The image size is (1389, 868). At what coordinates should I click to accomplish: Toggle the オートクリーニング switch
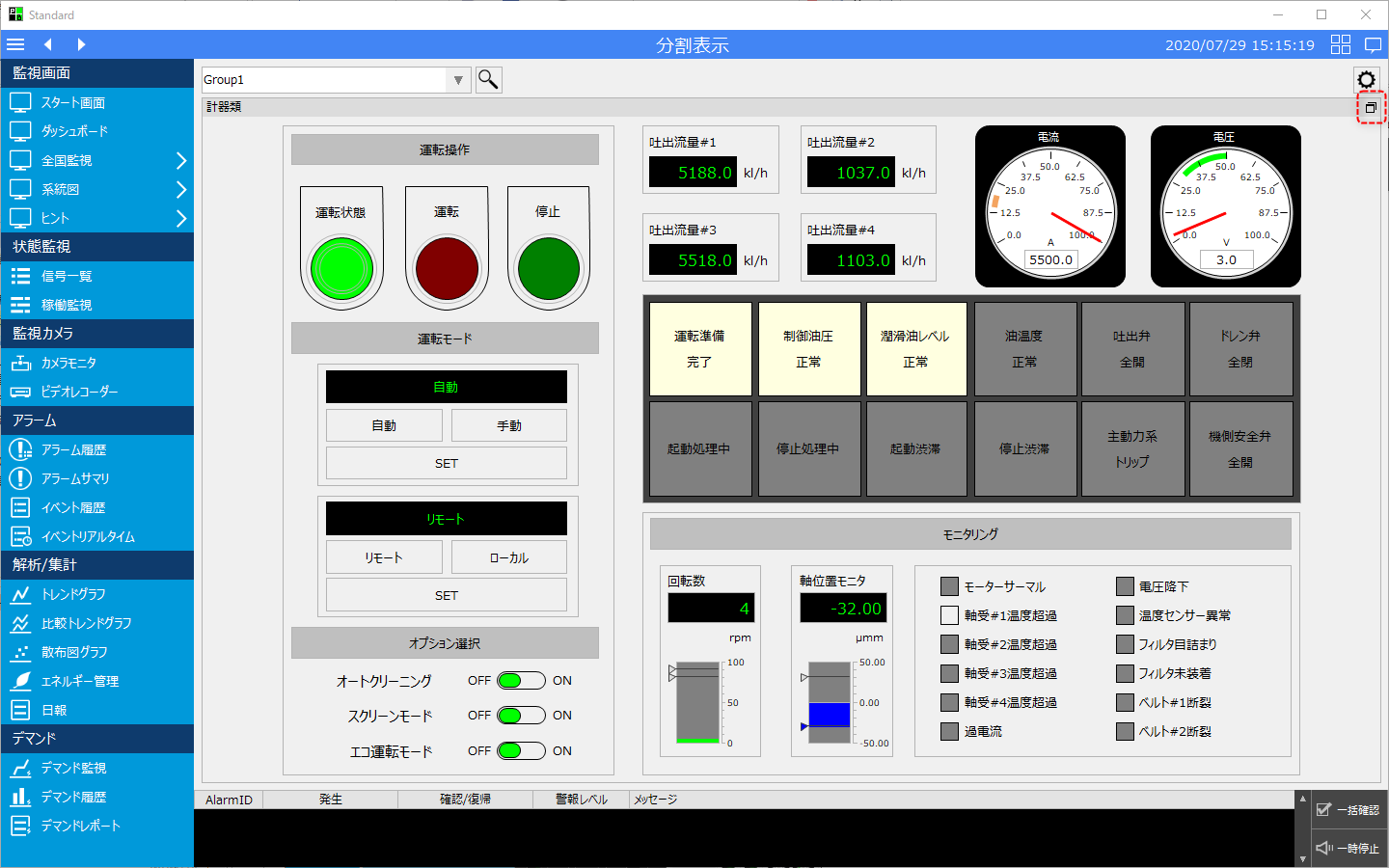point(521,681)
